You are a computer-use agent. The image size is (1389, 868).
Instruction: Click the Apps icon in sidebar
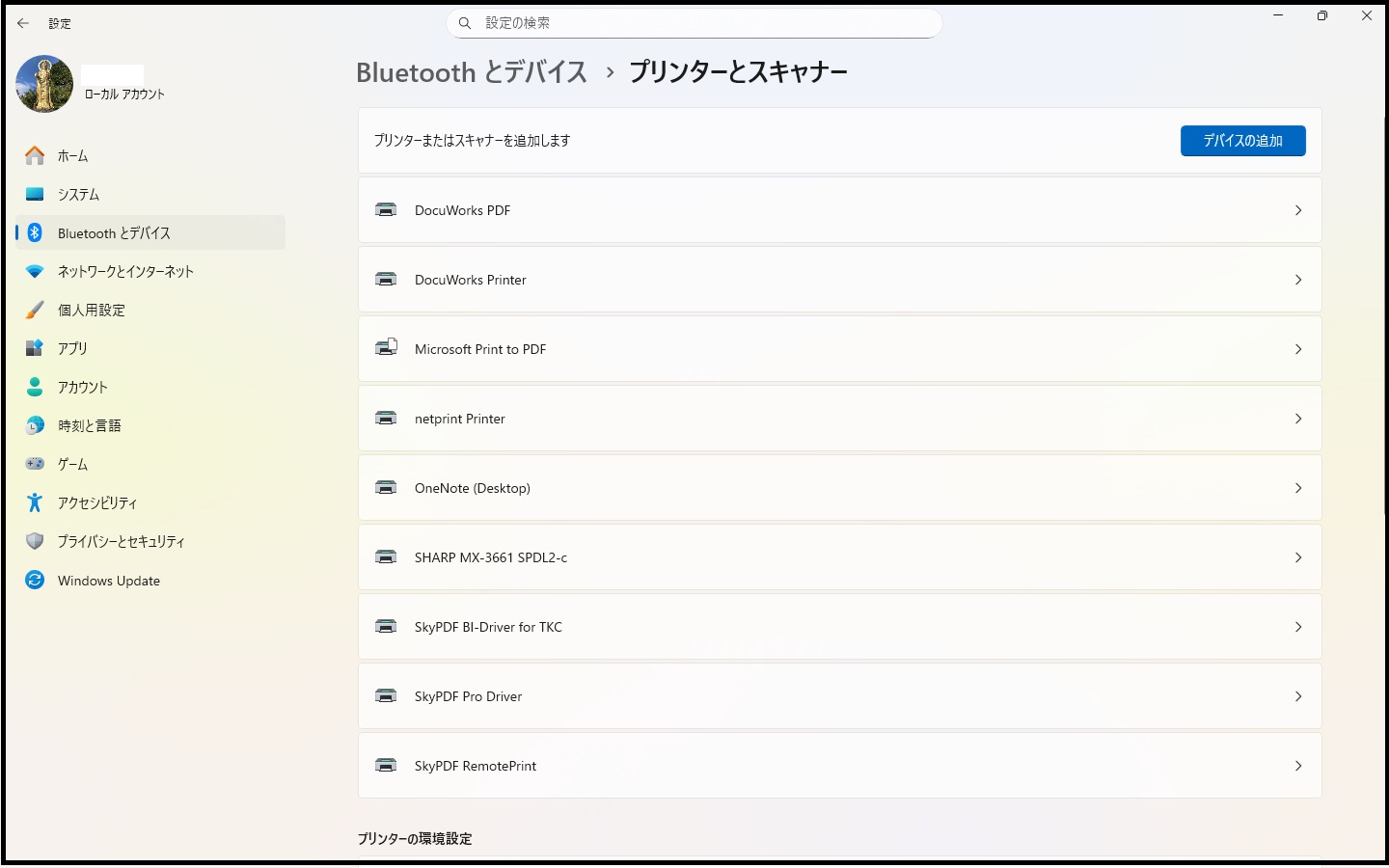(x=35, y=348)
